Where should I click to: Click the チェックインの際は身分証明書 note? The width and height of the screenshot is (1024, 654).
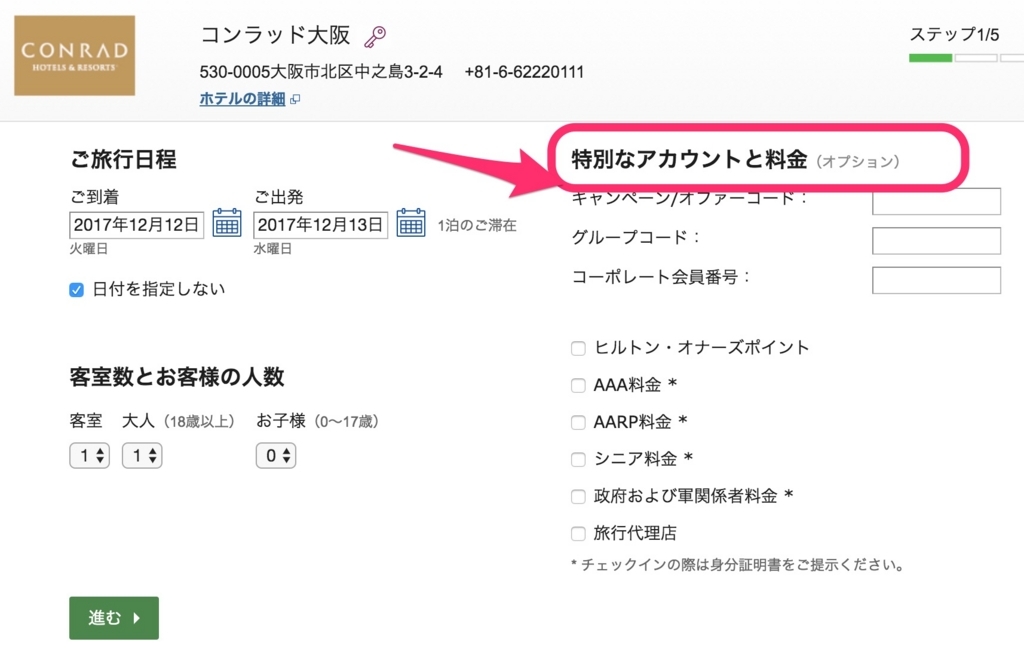click(738, 564)
